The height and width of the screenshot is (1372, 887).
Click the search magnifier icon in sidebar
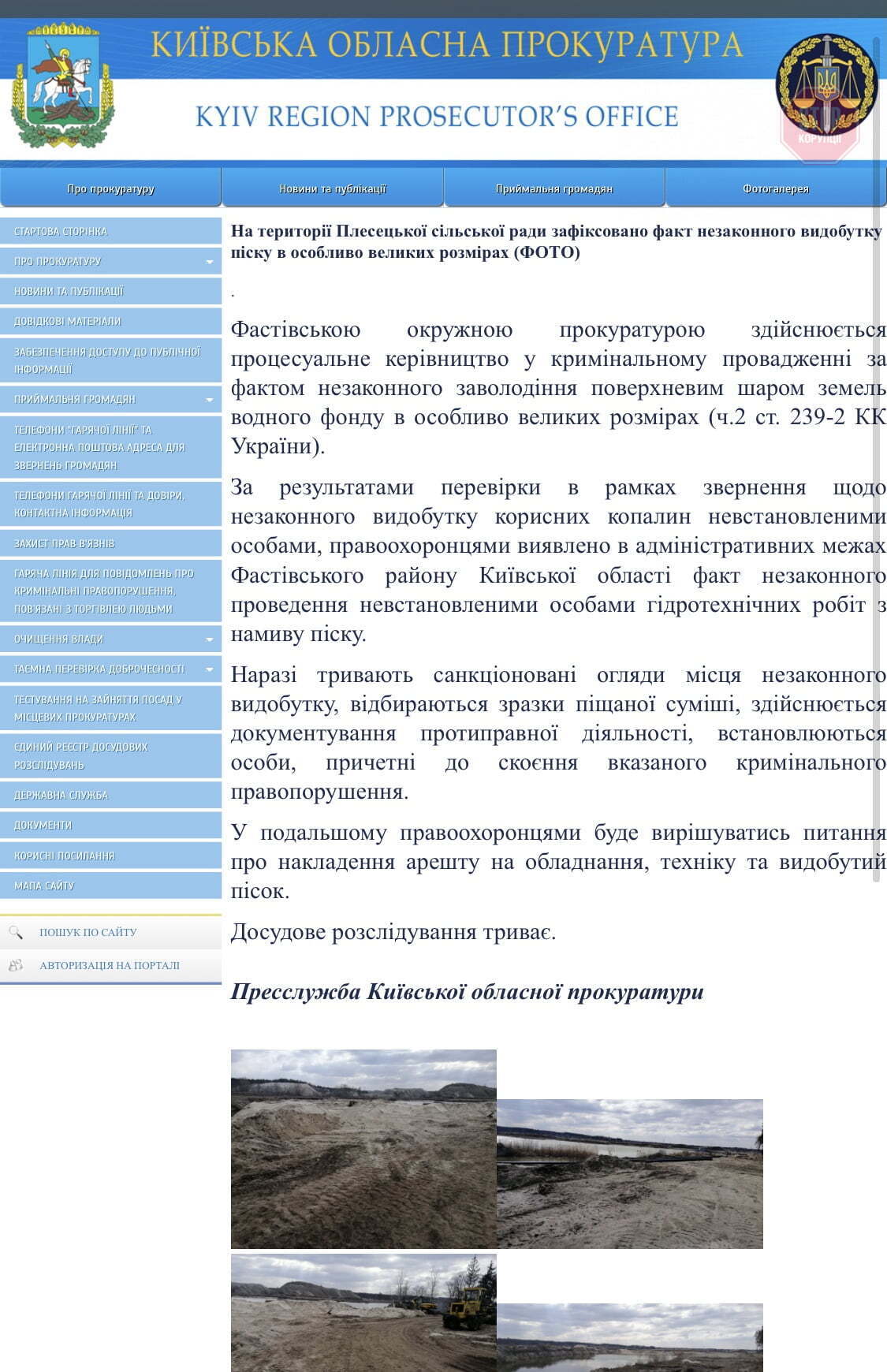[16, 932]
